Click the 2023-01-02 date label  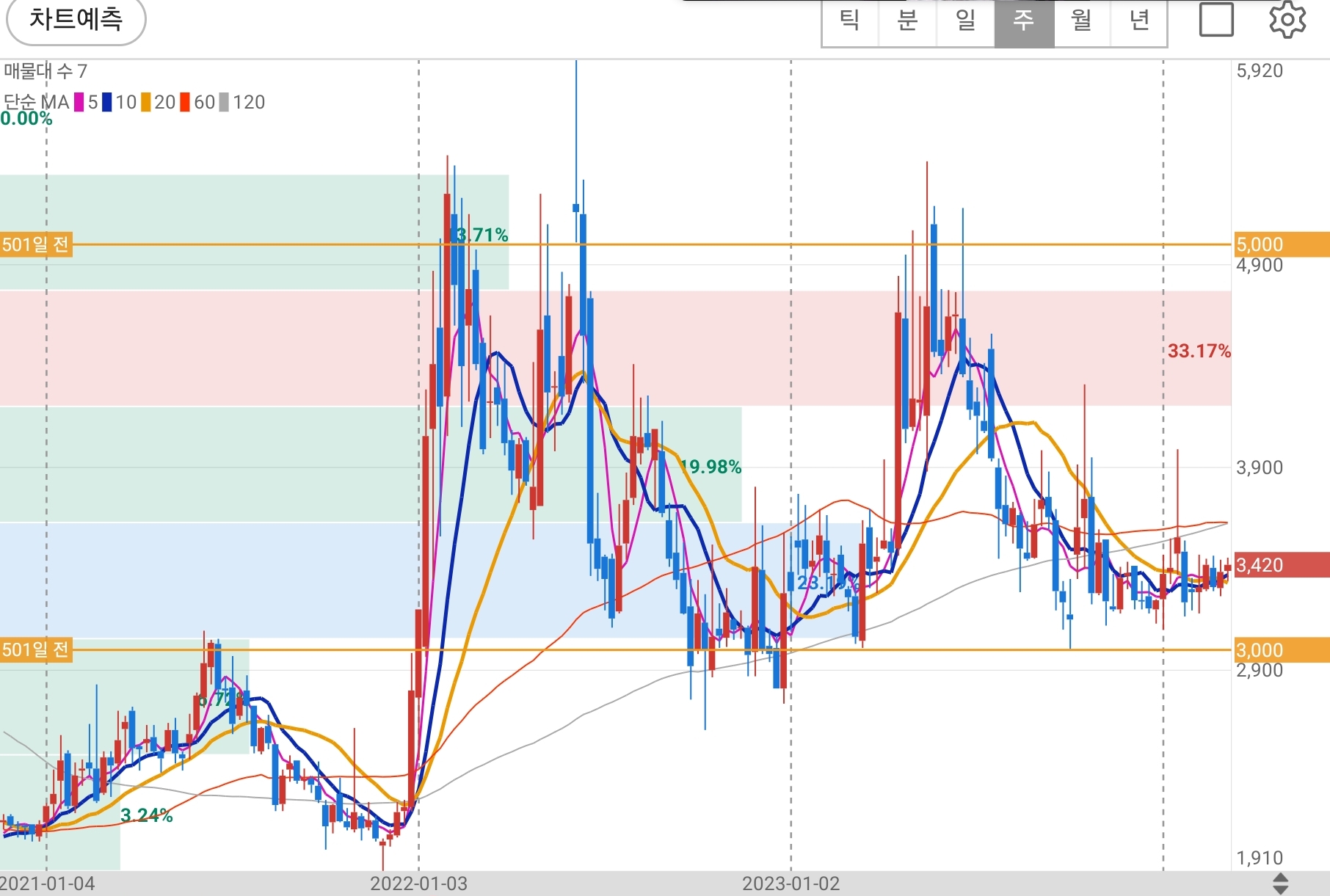click(791, 884)
